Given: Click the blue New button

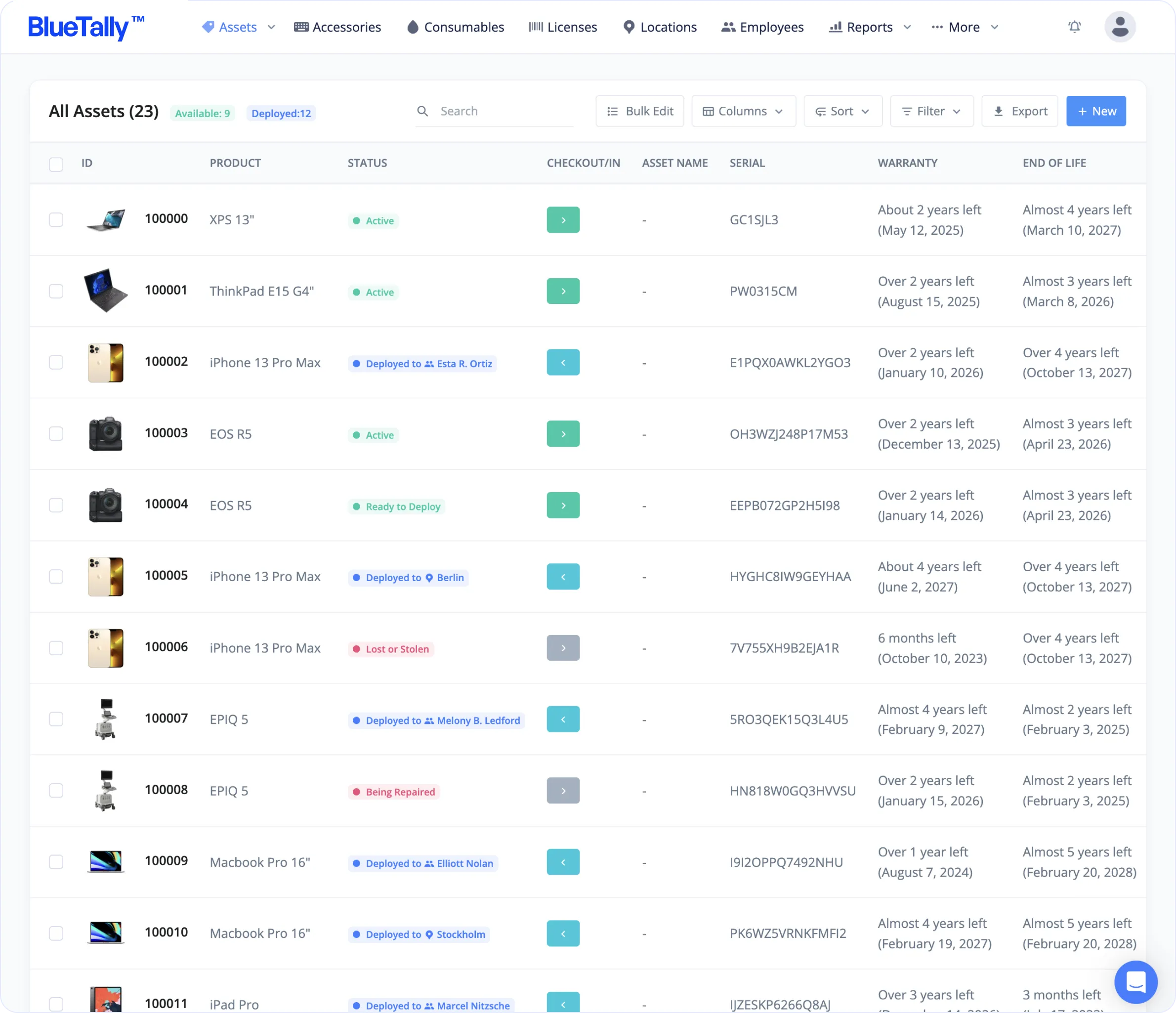Looking at the screenshot, I should click(x=1095, y=111).
